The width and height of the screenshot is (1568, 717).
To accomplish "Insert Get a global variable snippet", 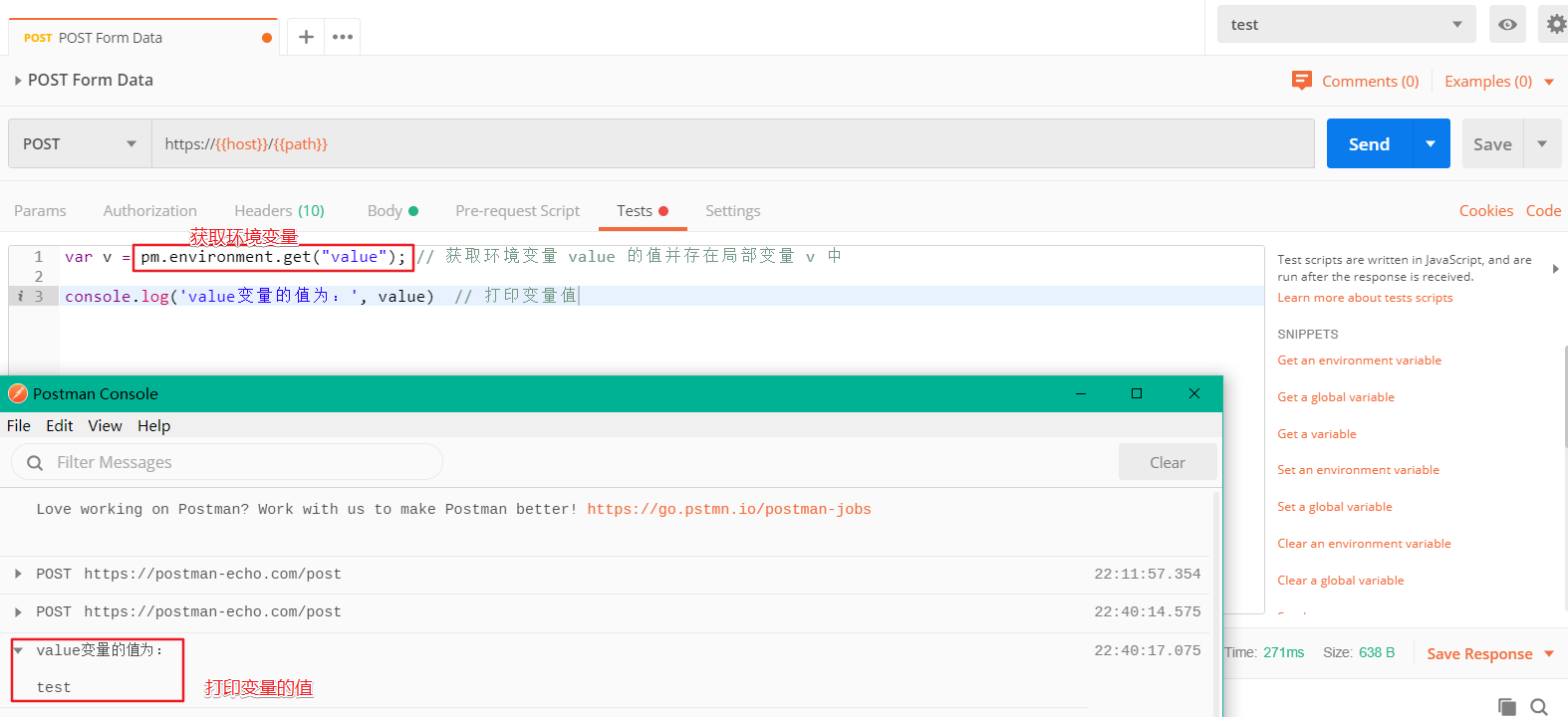I will click(1336, 397).
